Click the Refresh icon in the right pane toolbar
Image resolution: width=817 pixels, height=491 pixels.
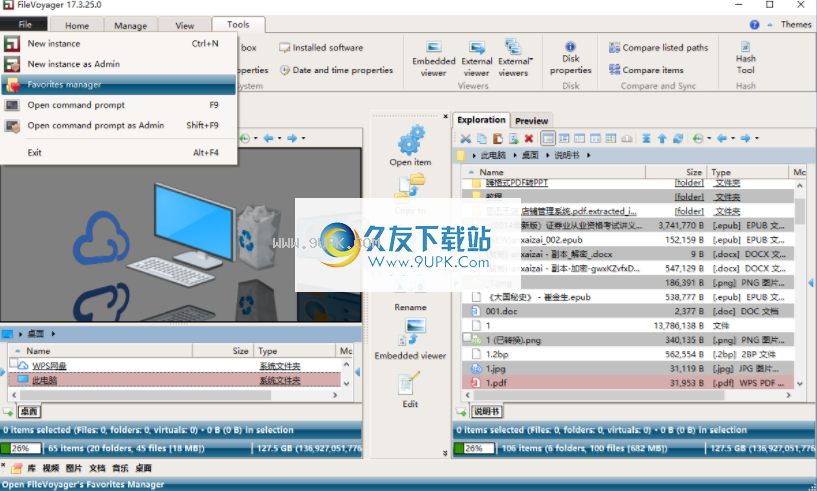678,139
